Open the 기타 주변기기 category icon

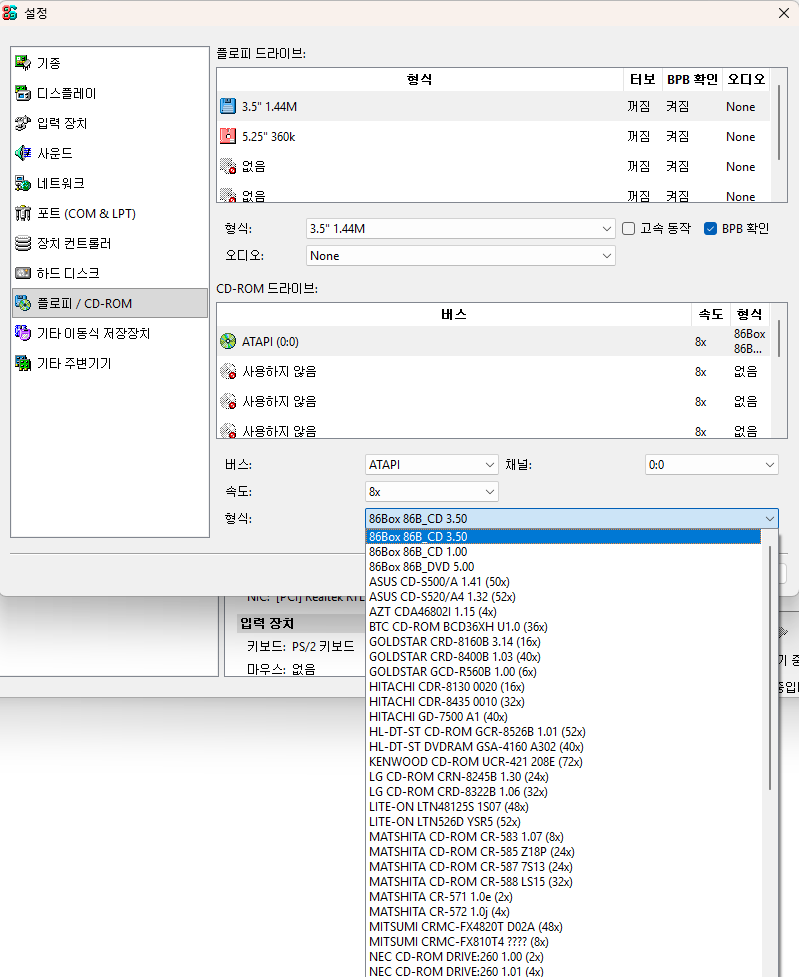23,363
